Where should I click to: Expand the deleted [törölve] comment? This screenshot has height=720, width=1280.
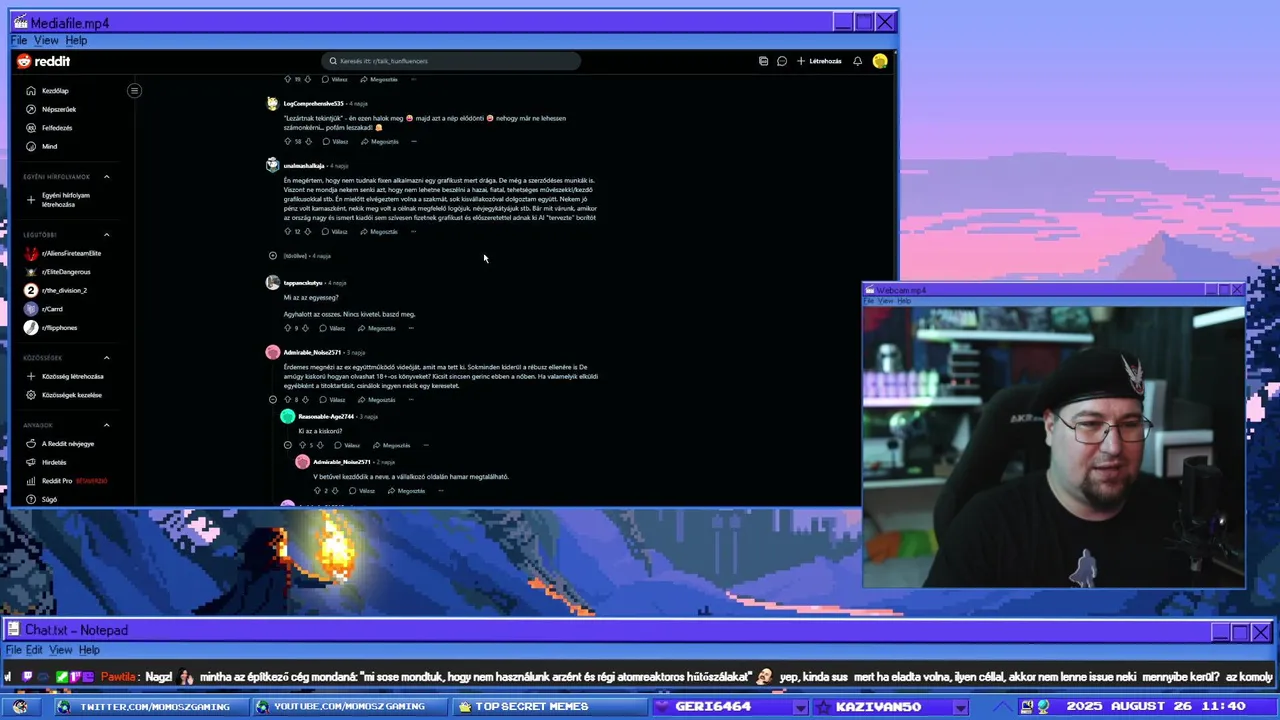273,255
